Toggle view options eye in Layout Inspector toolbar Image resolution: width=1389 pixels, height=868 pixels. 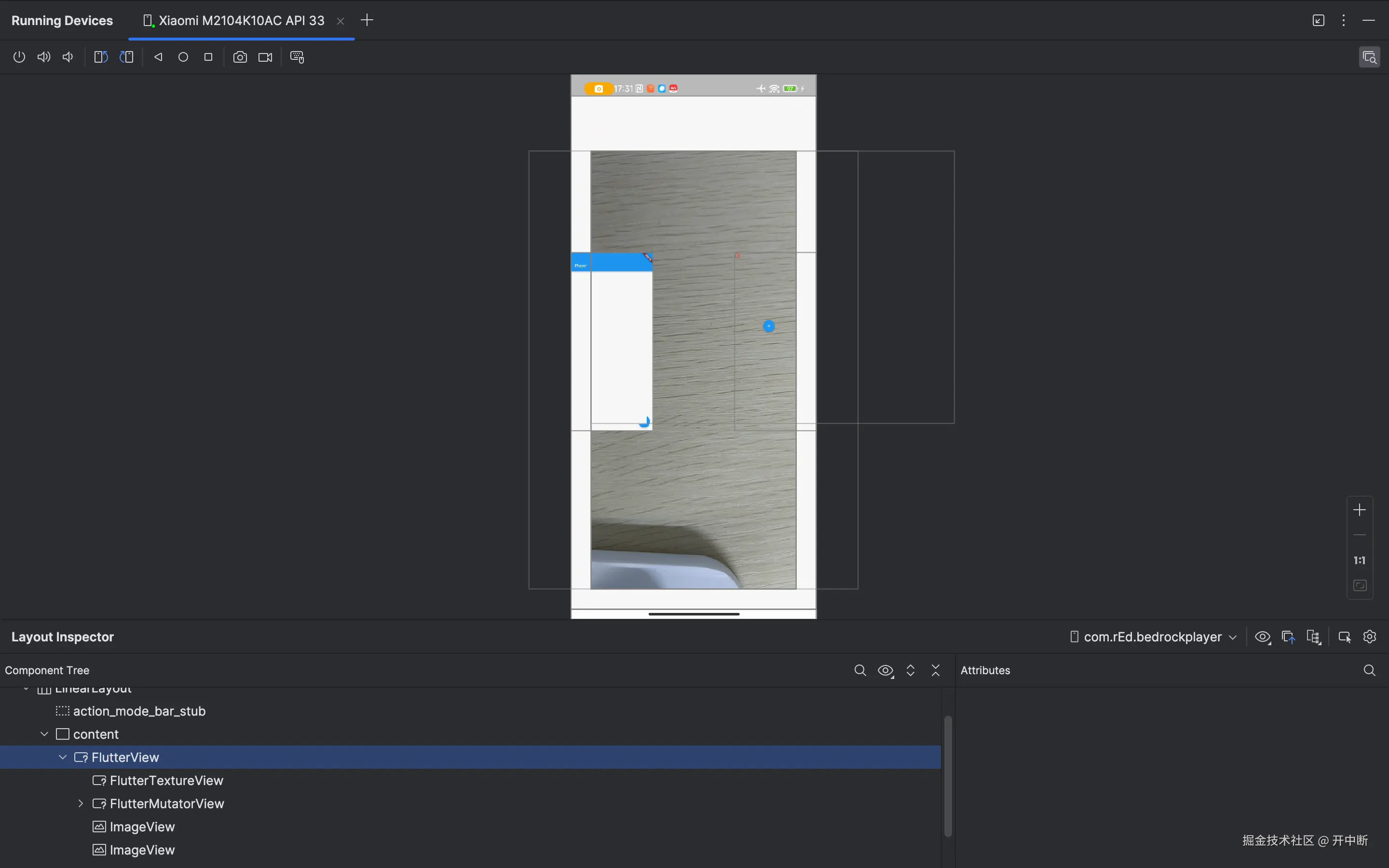1262,637
